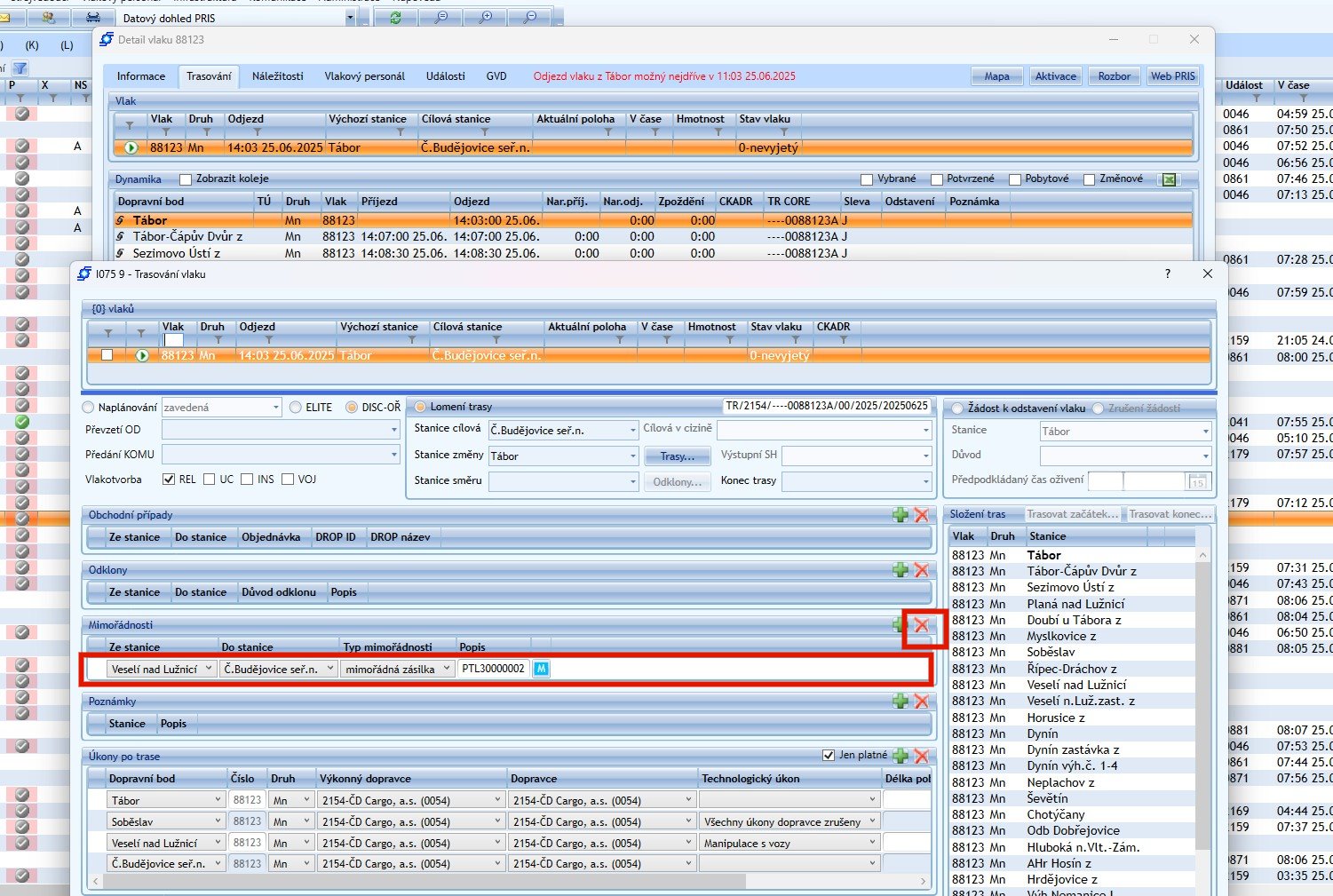Click the blue M icon beside PTL30000002
Viewport: 1333px width, 896px height.
pos(541,669)
